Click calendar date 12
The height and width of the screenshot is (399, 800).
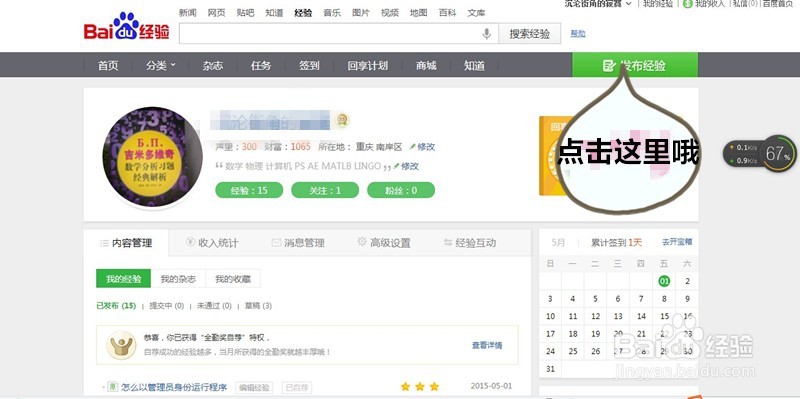[595, 316]
